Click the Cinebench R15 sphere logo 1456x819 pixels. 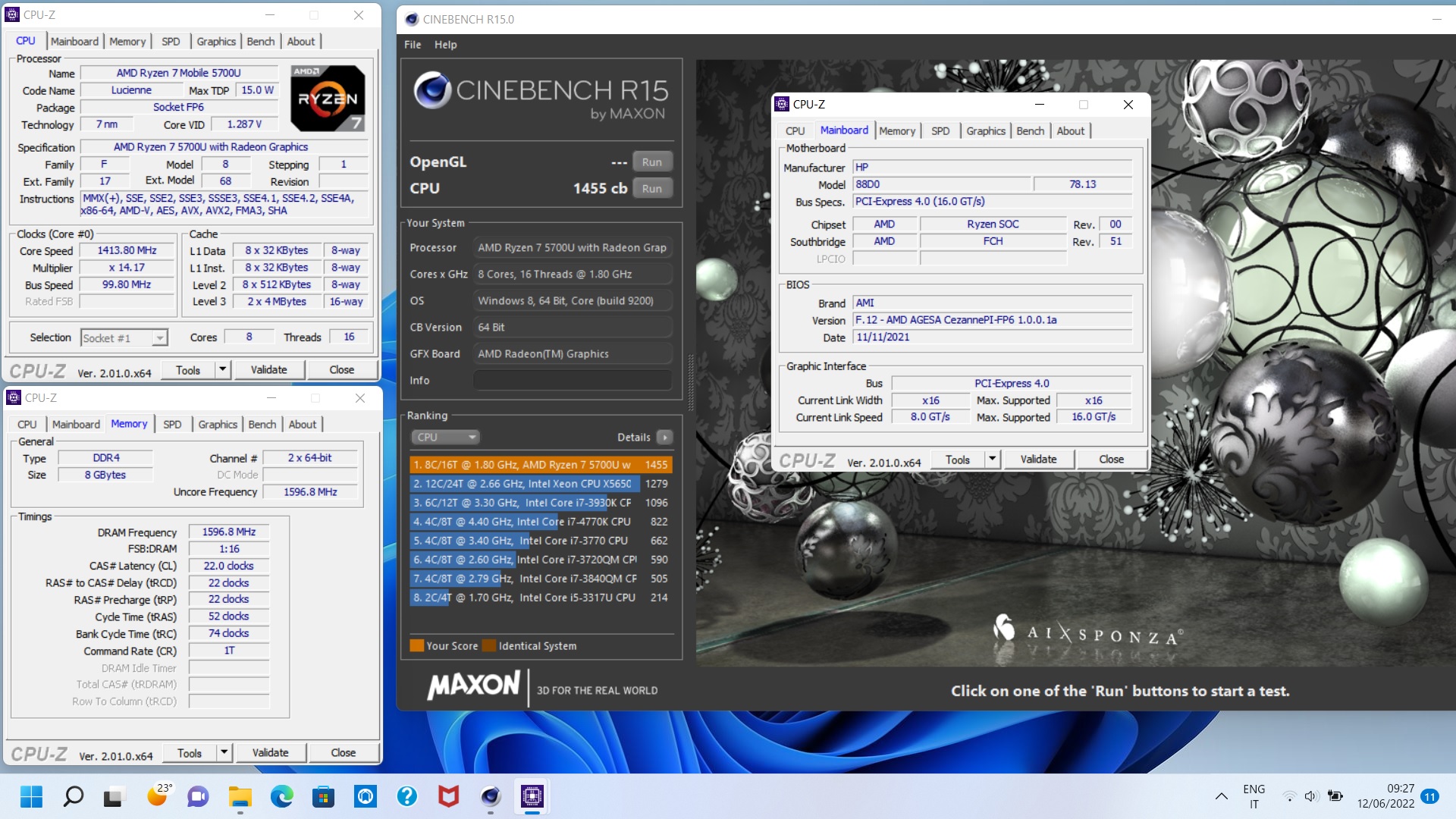pos(432,89)
